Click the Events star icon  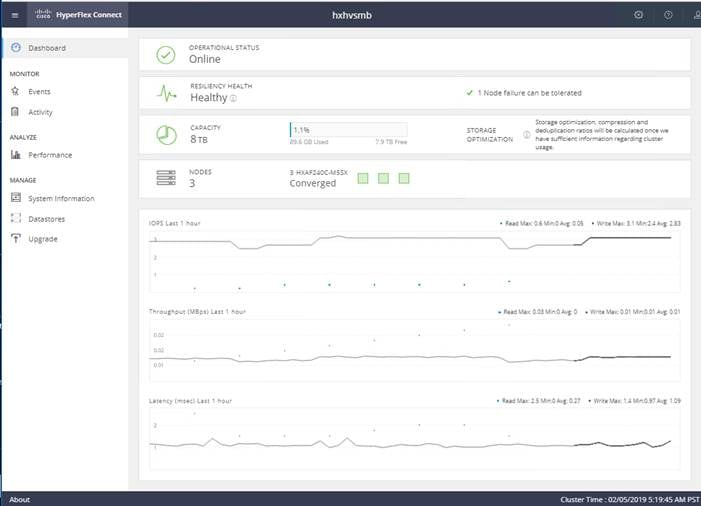pos(15,91)
